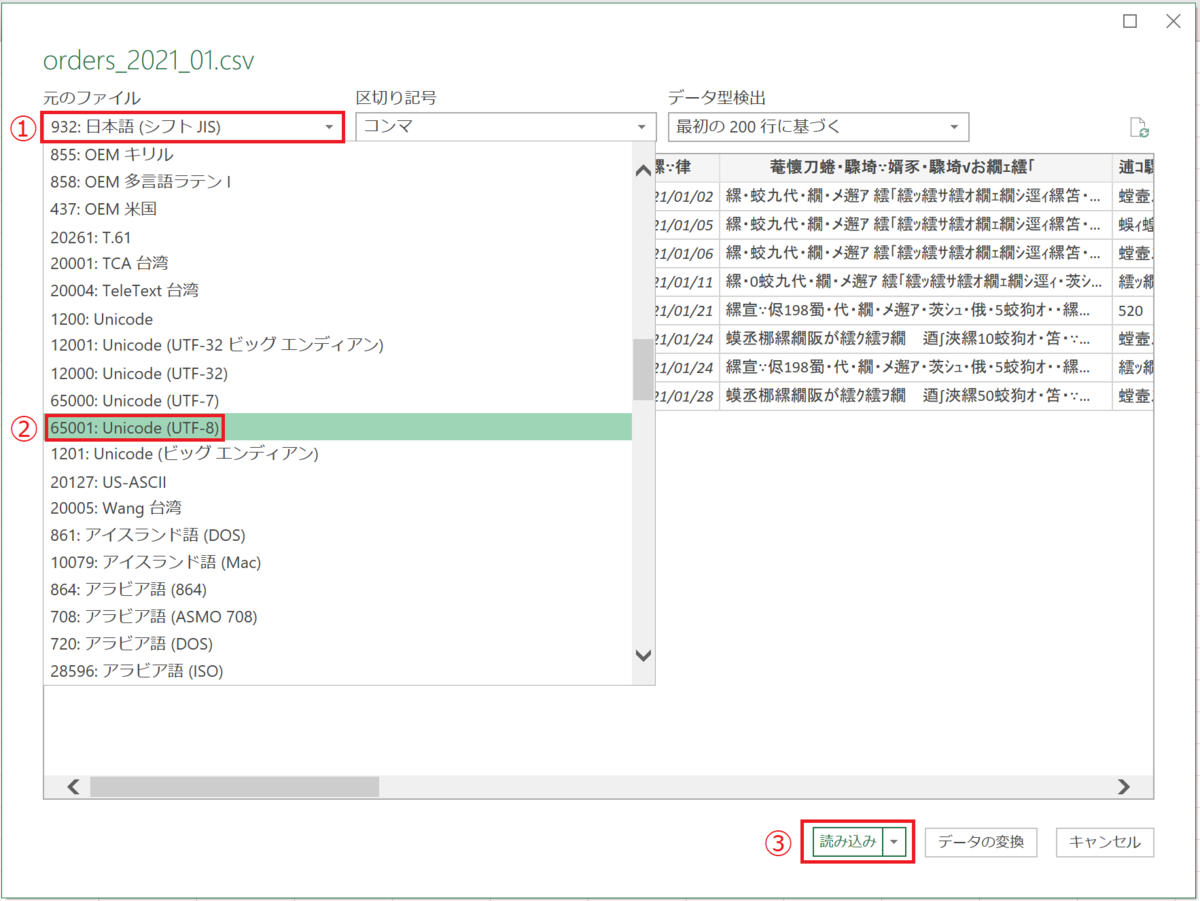Click the データの変換 button

coord(983,842)
